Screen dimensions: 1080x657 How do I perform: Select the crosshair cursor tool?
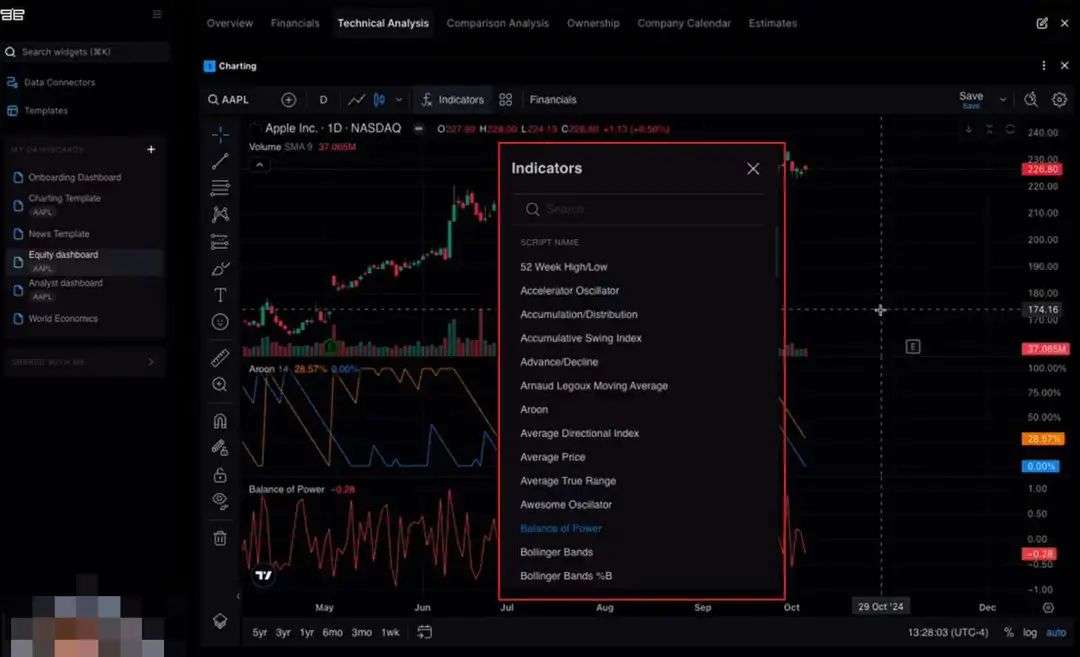click(220, 134)
